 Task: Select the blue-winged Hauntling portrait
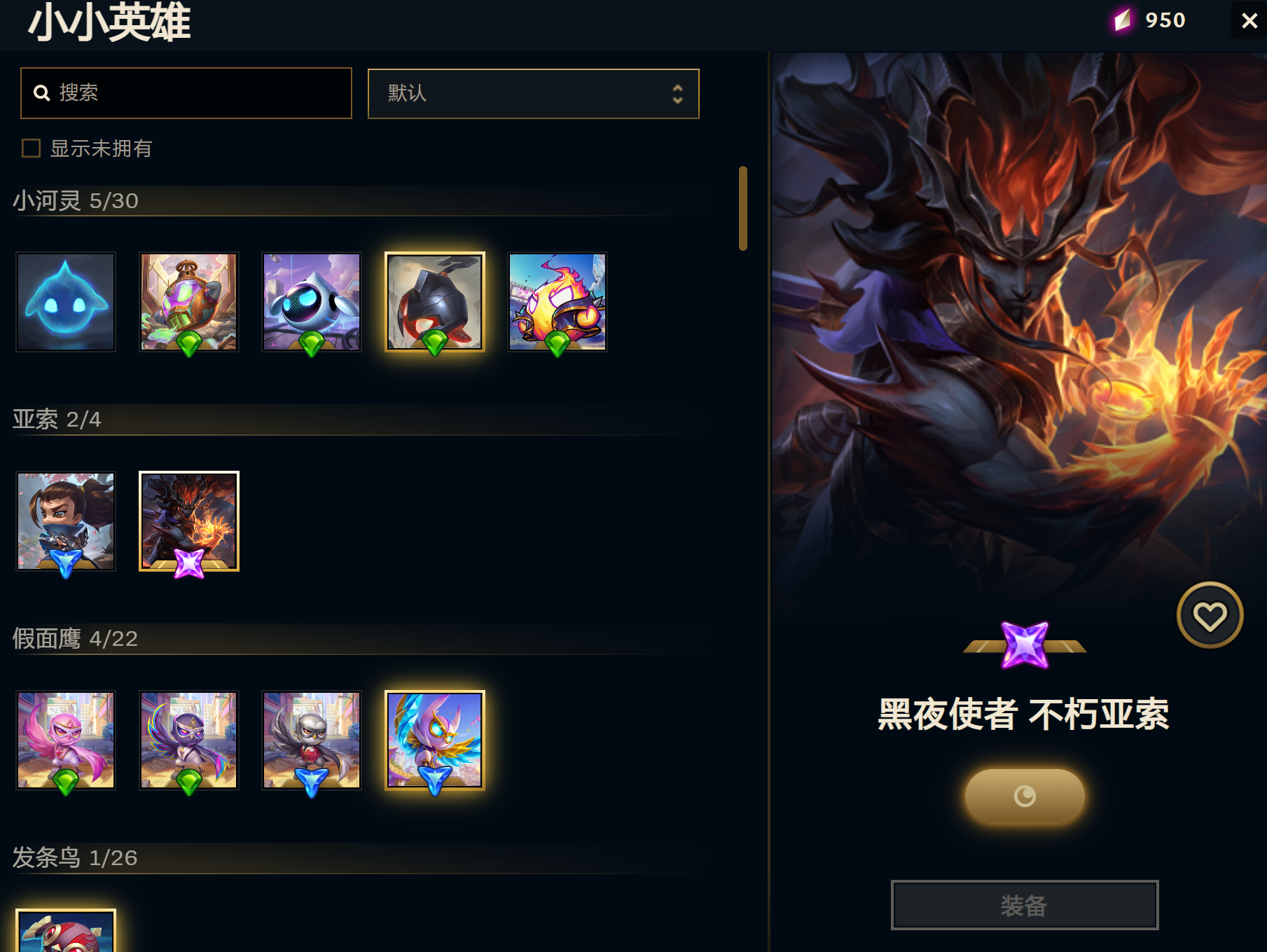click(435, 740)
